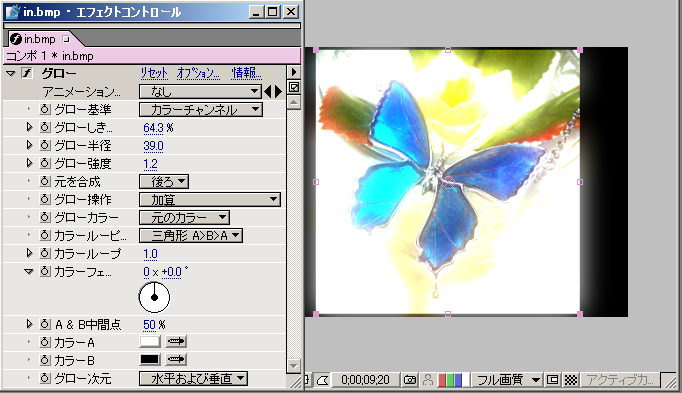Click the stopwatch icon for グロー強度
Screen dimensions: 682x394
45,164
